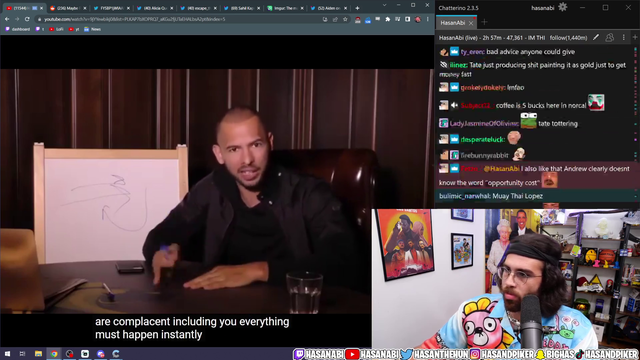
Task: Click username desperateluck in chat
Action: (482, 140)
